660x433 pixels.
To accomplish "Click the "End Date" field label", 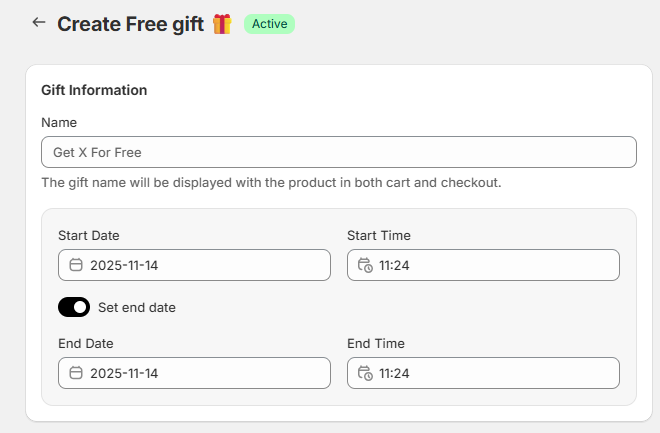I will (x=85, y=343).
